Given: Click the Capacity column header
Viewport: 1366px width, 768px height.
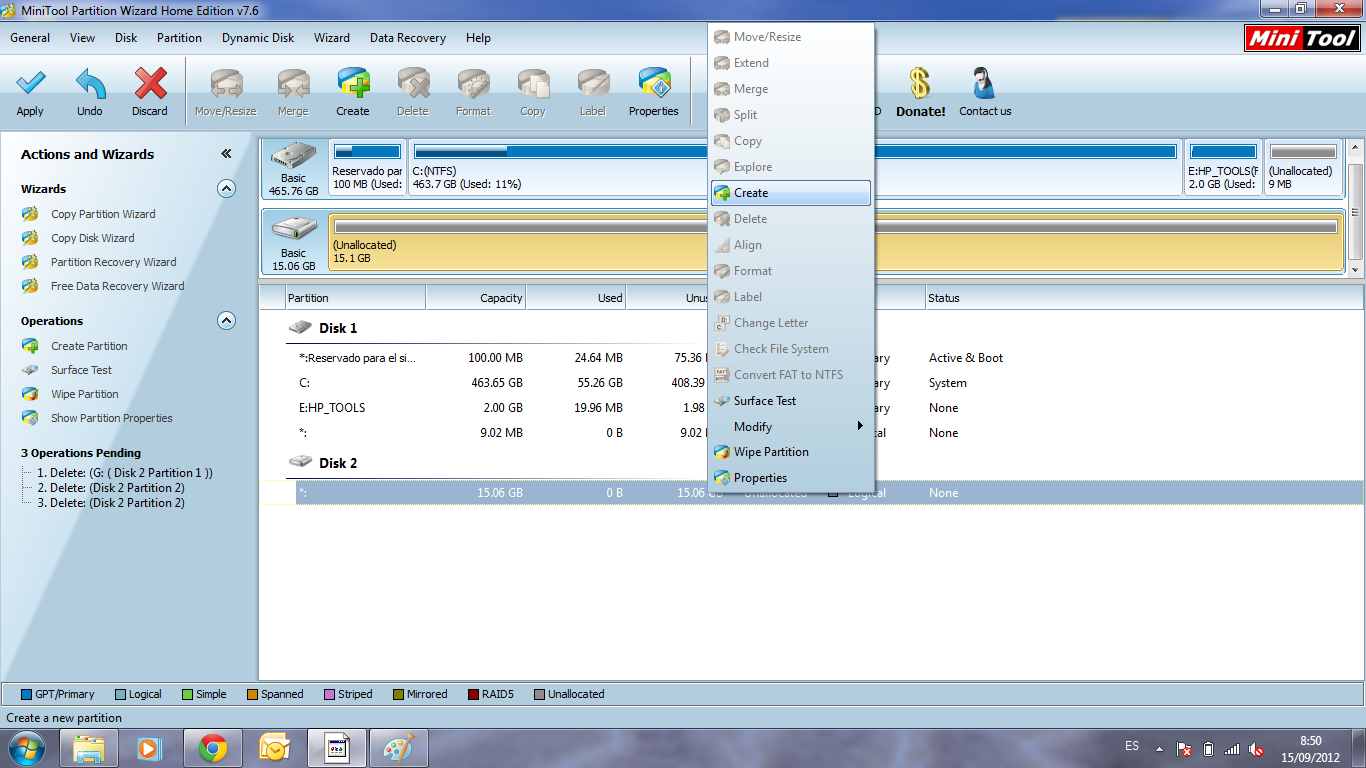Looking at the screenshot, I should [476, 298].
